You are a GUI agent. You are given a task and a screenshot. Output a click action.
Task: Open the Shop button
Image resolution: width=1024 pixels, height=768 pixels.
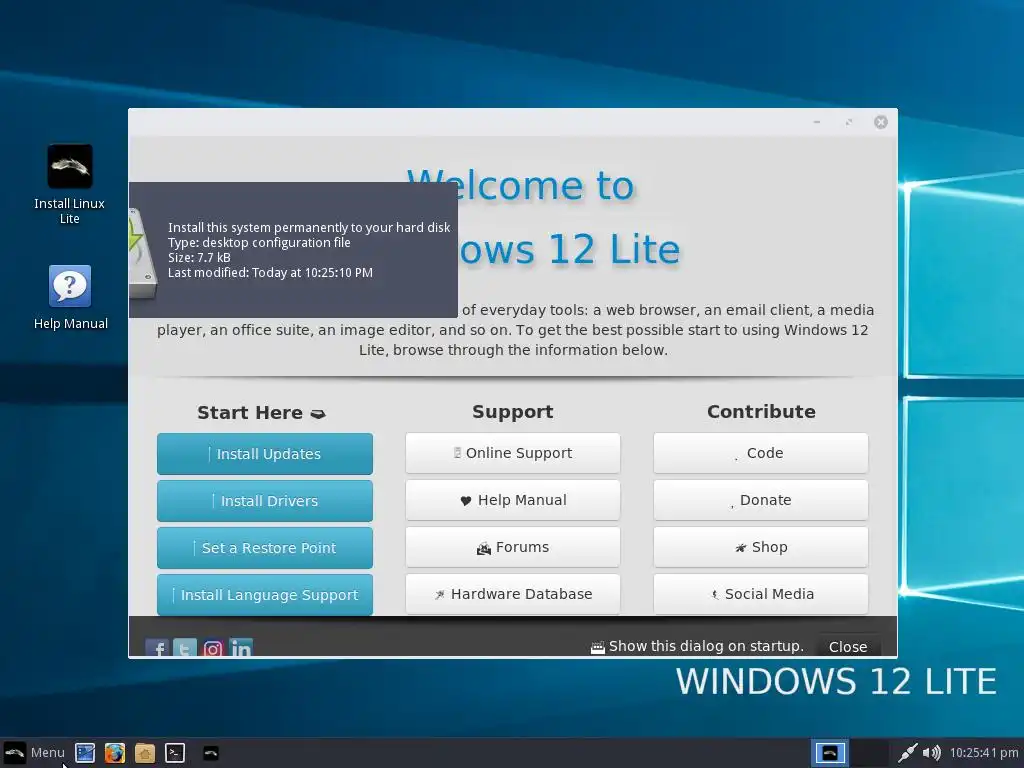pos(761,547)
